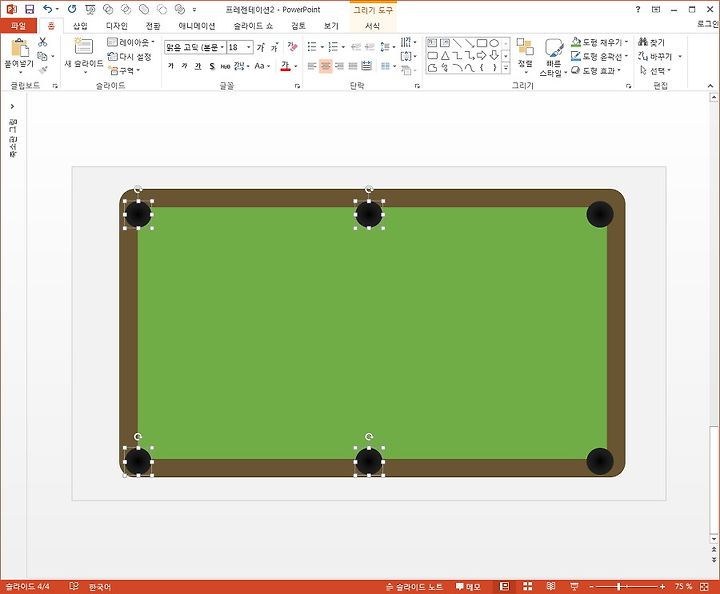The width and height of the screenshot is (720, 594).
Task: Open the File tab
Action: [18, 26]
